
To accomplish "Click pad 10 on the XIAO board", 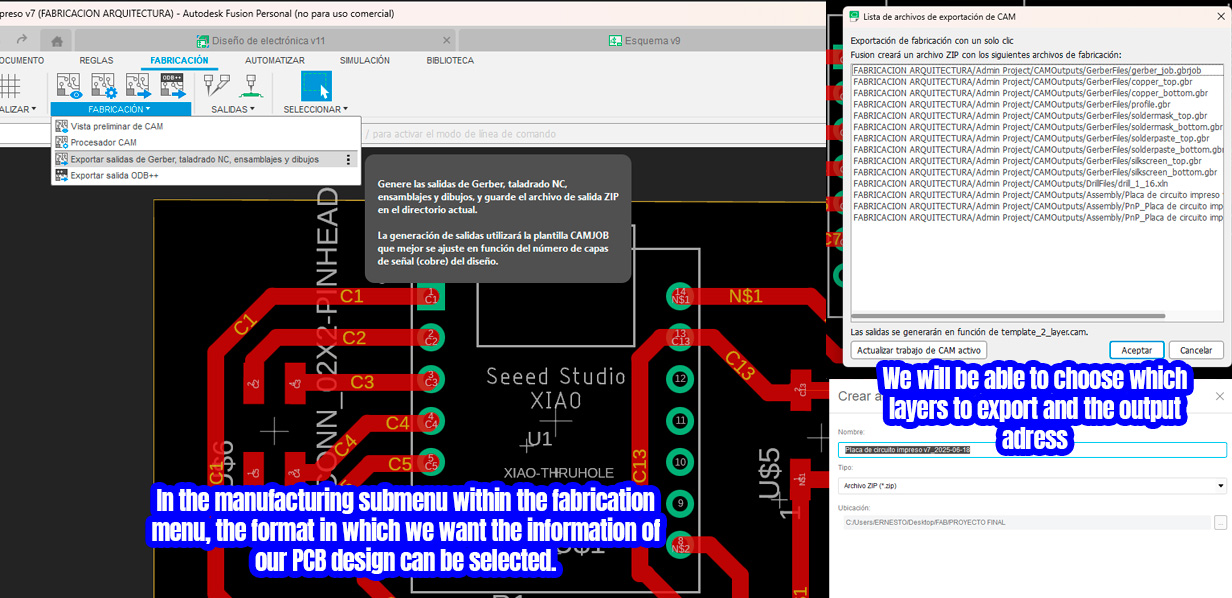I will click(x=681, y=462).
